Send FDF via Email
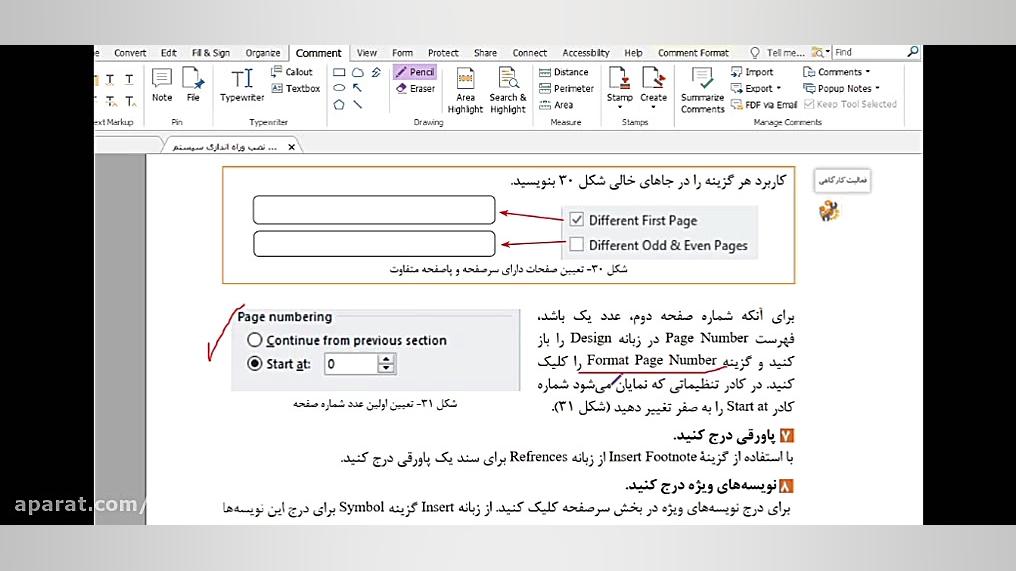The image size is (1016, 571). [764, 105]
